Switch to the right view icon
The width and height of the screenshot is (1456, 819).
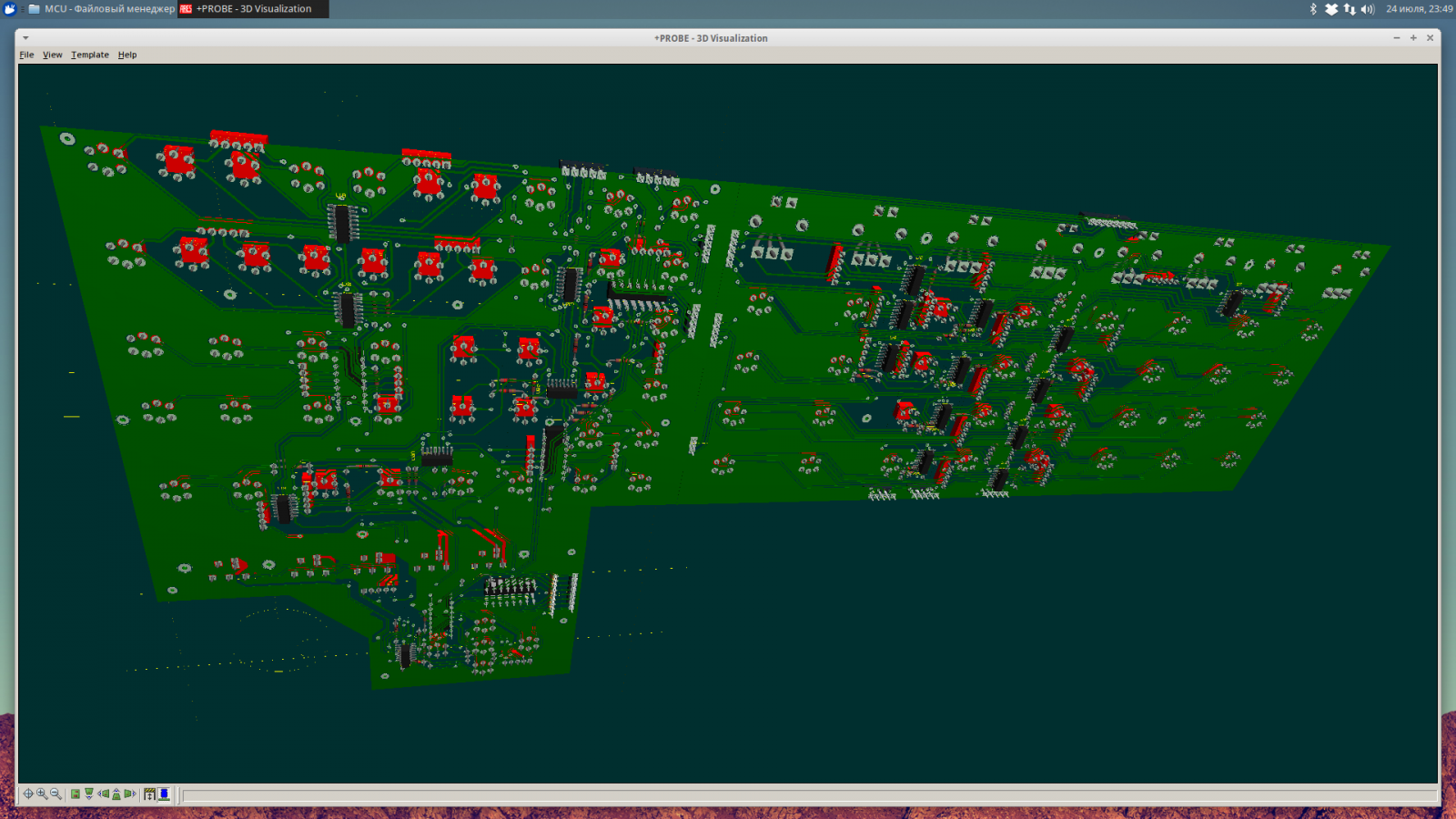(130, 794)
